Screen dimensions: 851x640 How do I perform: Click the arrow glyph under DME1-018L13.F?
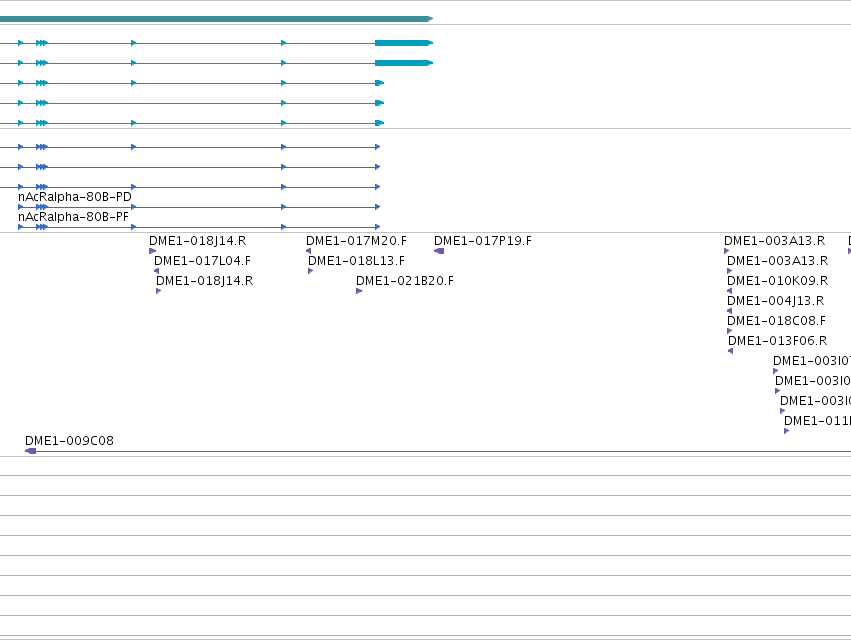[x=310, y=271]
